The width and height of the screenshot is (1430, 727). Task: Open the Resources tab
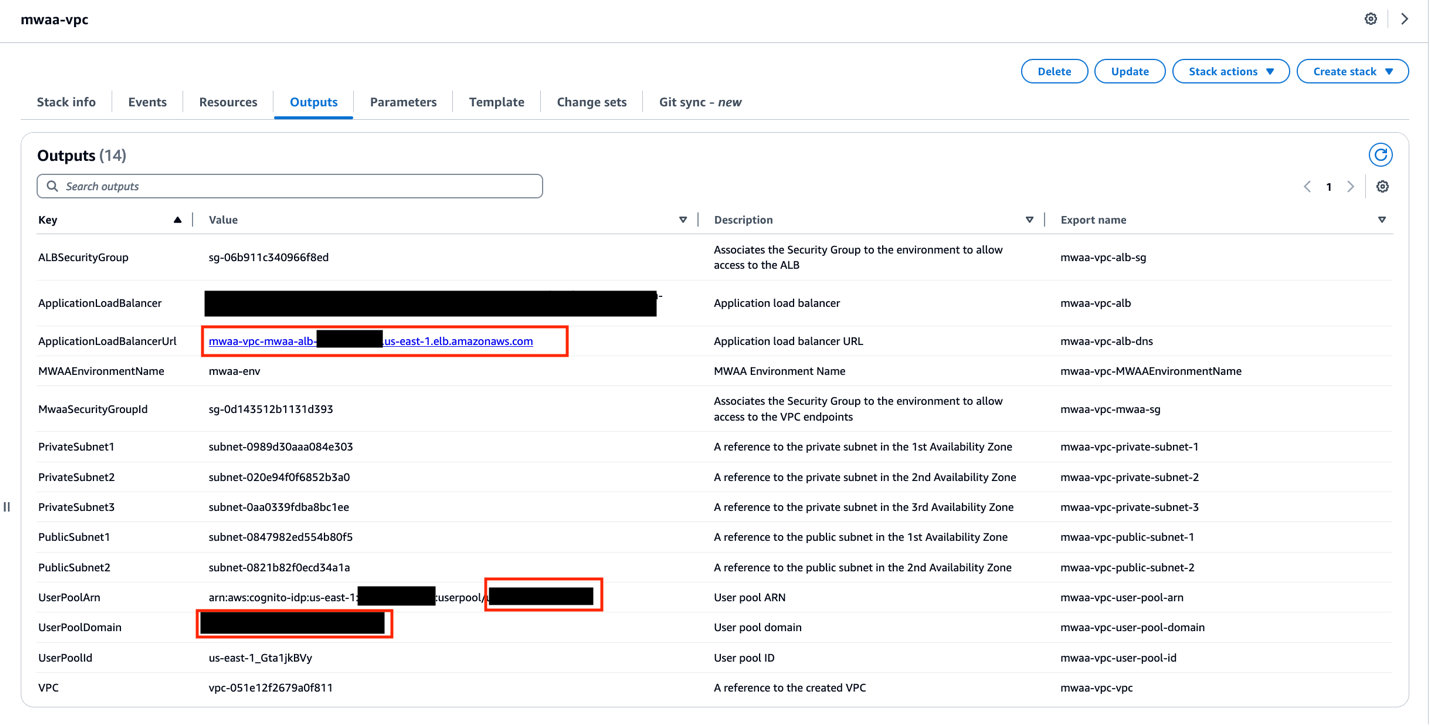coord(228,102)
